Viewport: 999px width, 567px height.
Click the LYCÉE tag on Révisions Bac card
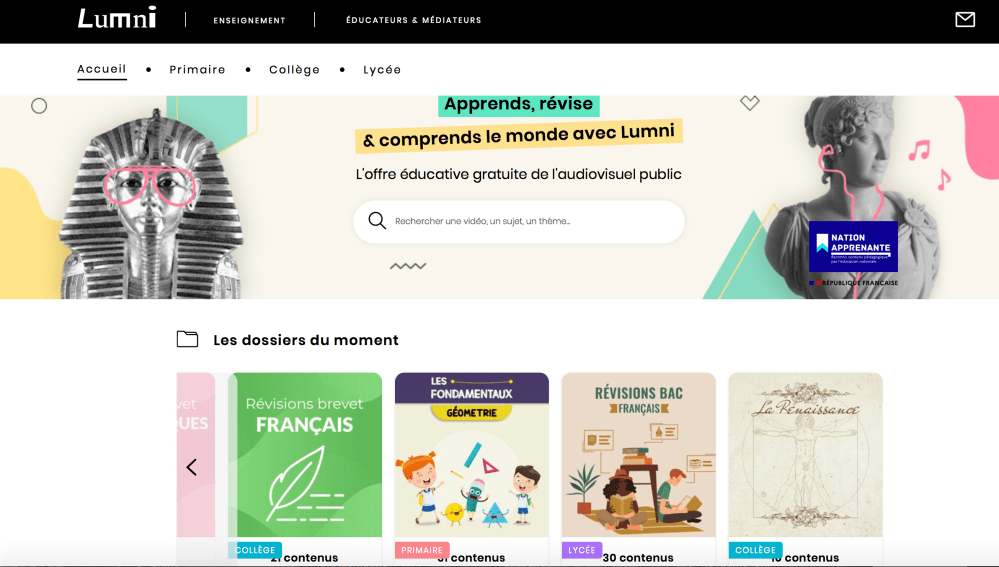pyautogui.click(x=582, y=550)
